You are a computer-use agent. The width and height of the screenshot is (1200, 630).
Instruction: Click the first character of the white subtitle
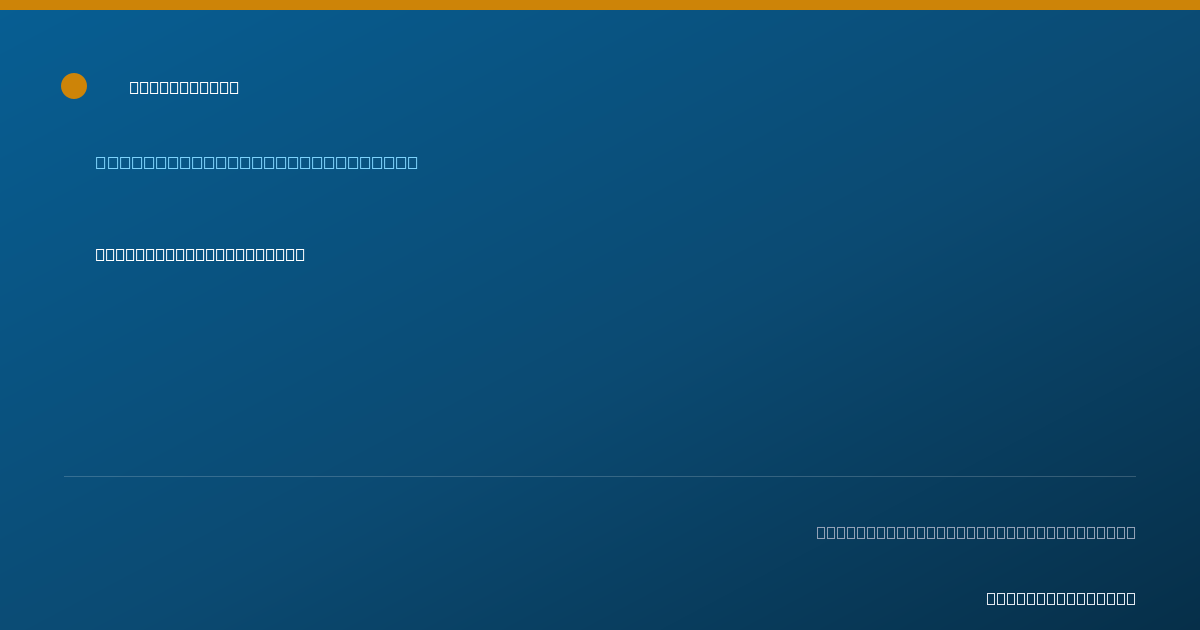coord(101,254)
